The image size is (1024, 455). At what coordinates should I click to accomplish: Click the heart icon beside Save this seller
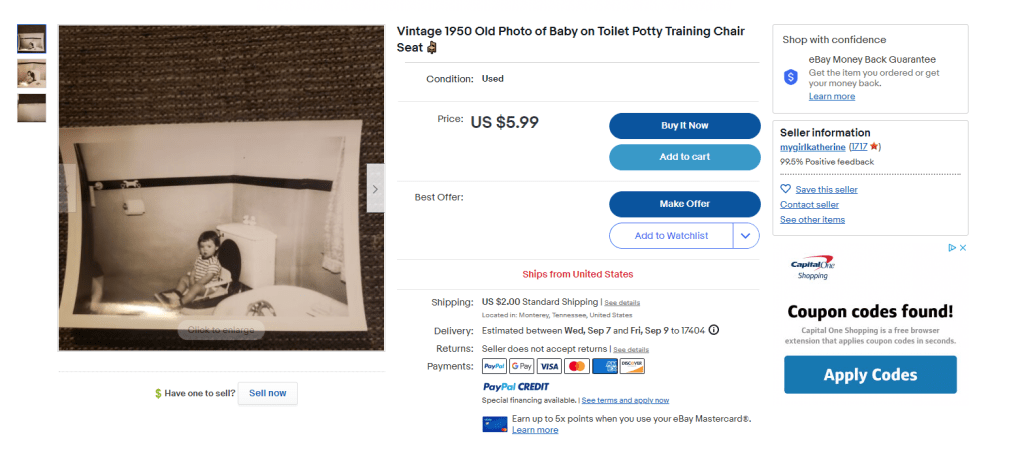click(786, 189)
